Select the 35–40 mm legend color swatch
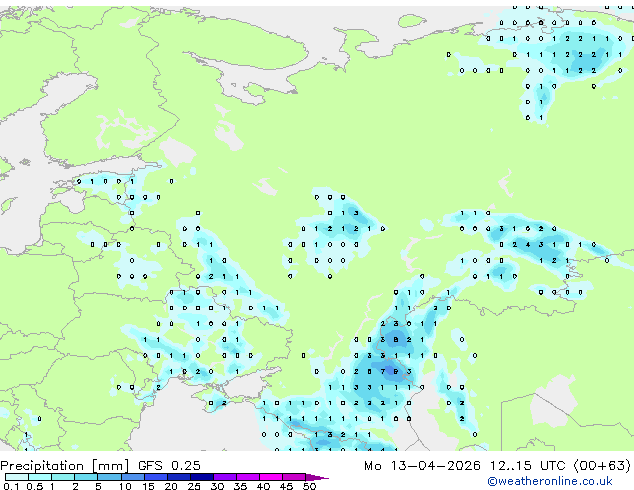 tap(248, 477)
